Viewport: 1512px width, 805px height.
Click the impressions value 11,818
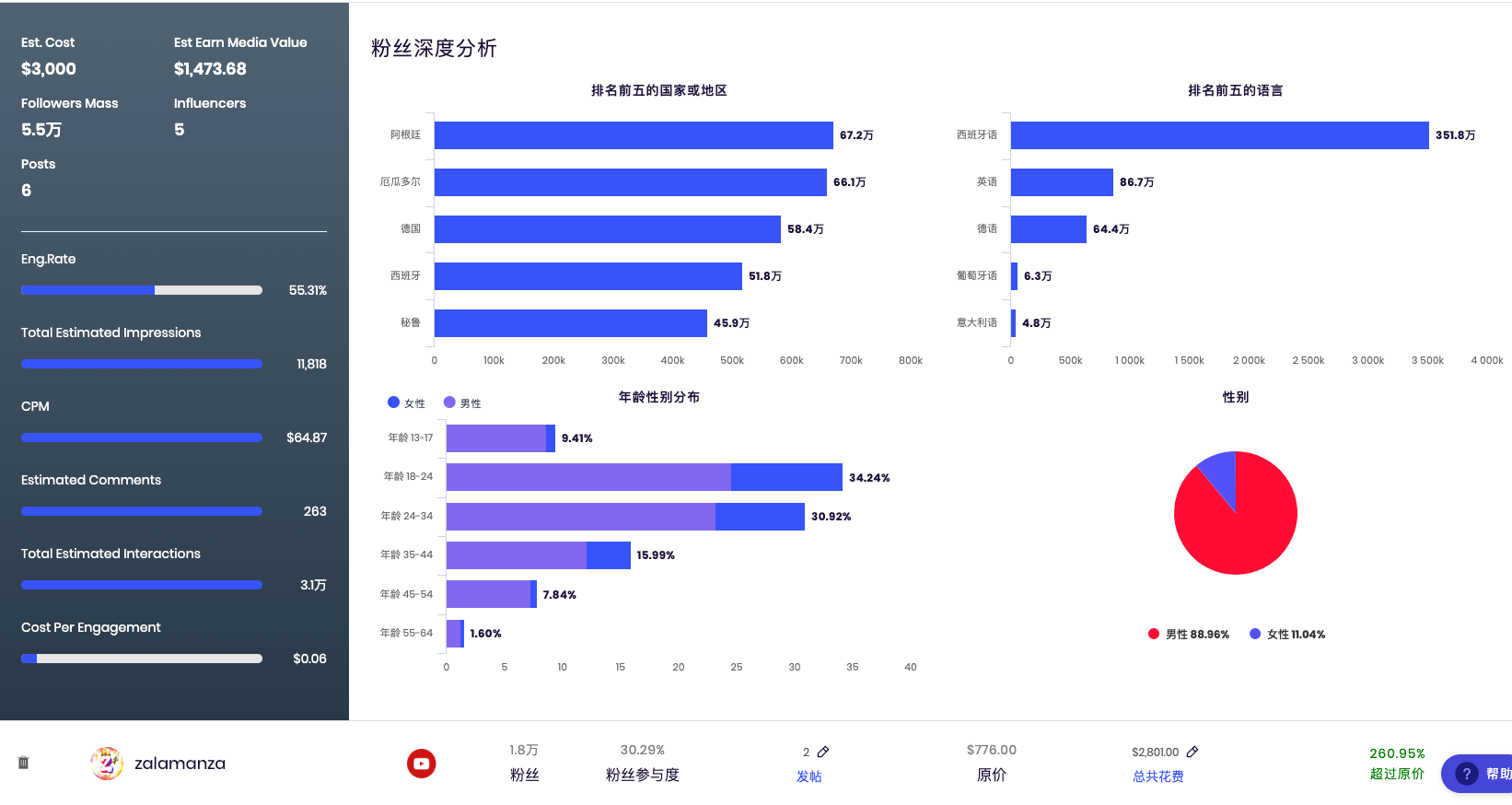tap(311, 364)
